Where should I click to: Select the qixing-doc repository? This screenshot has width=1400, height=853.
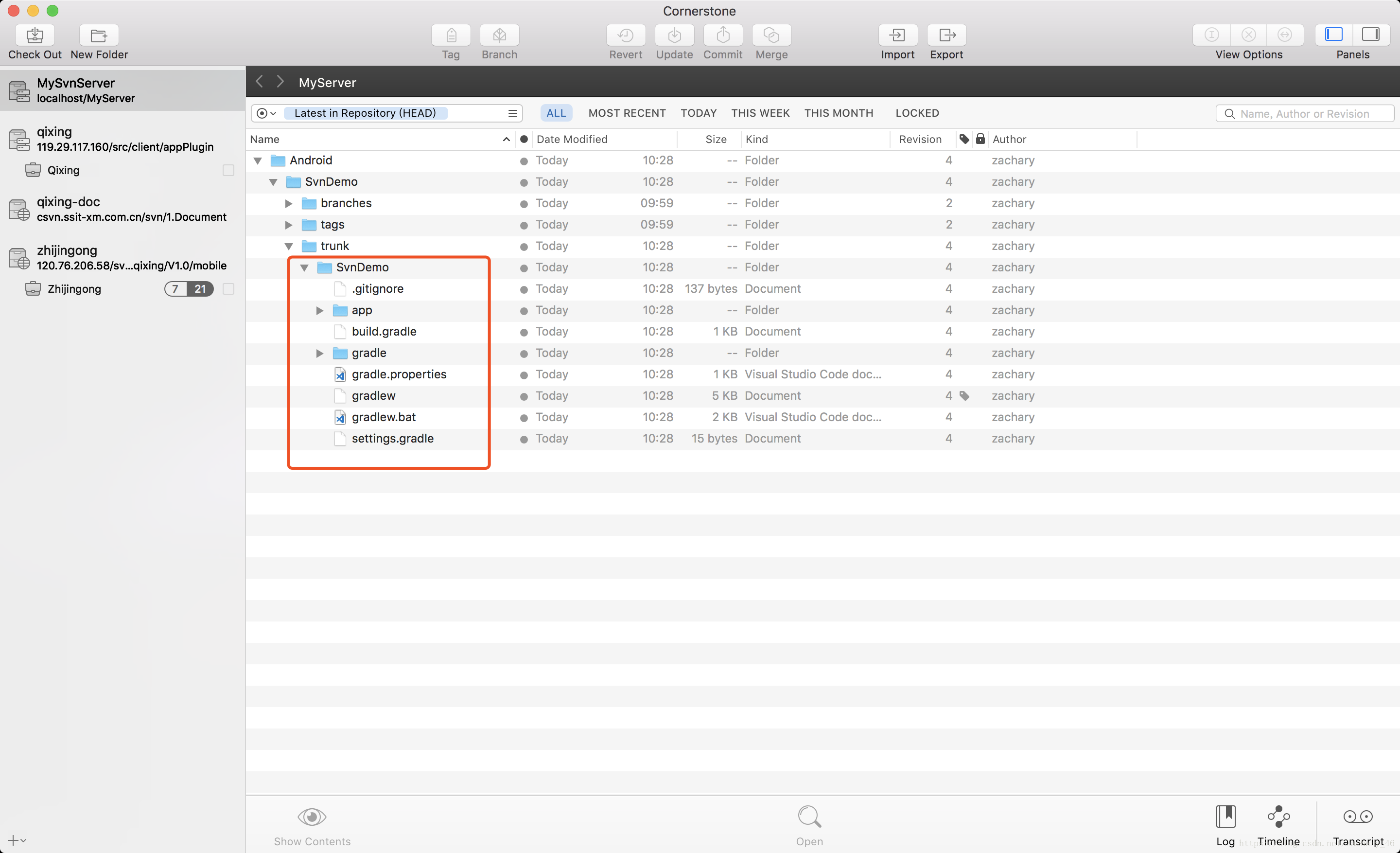point(122,209)
